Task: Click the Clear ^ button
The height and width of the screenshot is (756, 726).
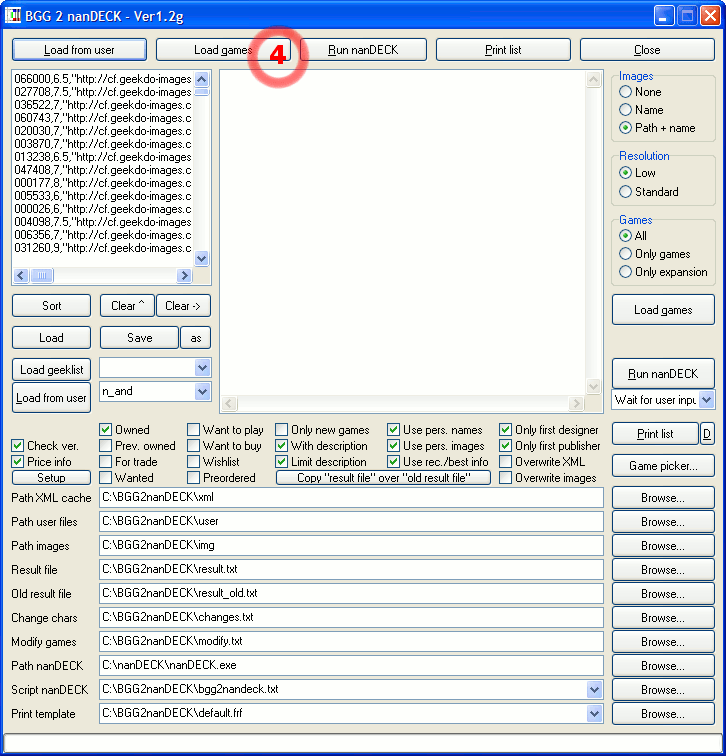Action: click(x=127, y=306)
